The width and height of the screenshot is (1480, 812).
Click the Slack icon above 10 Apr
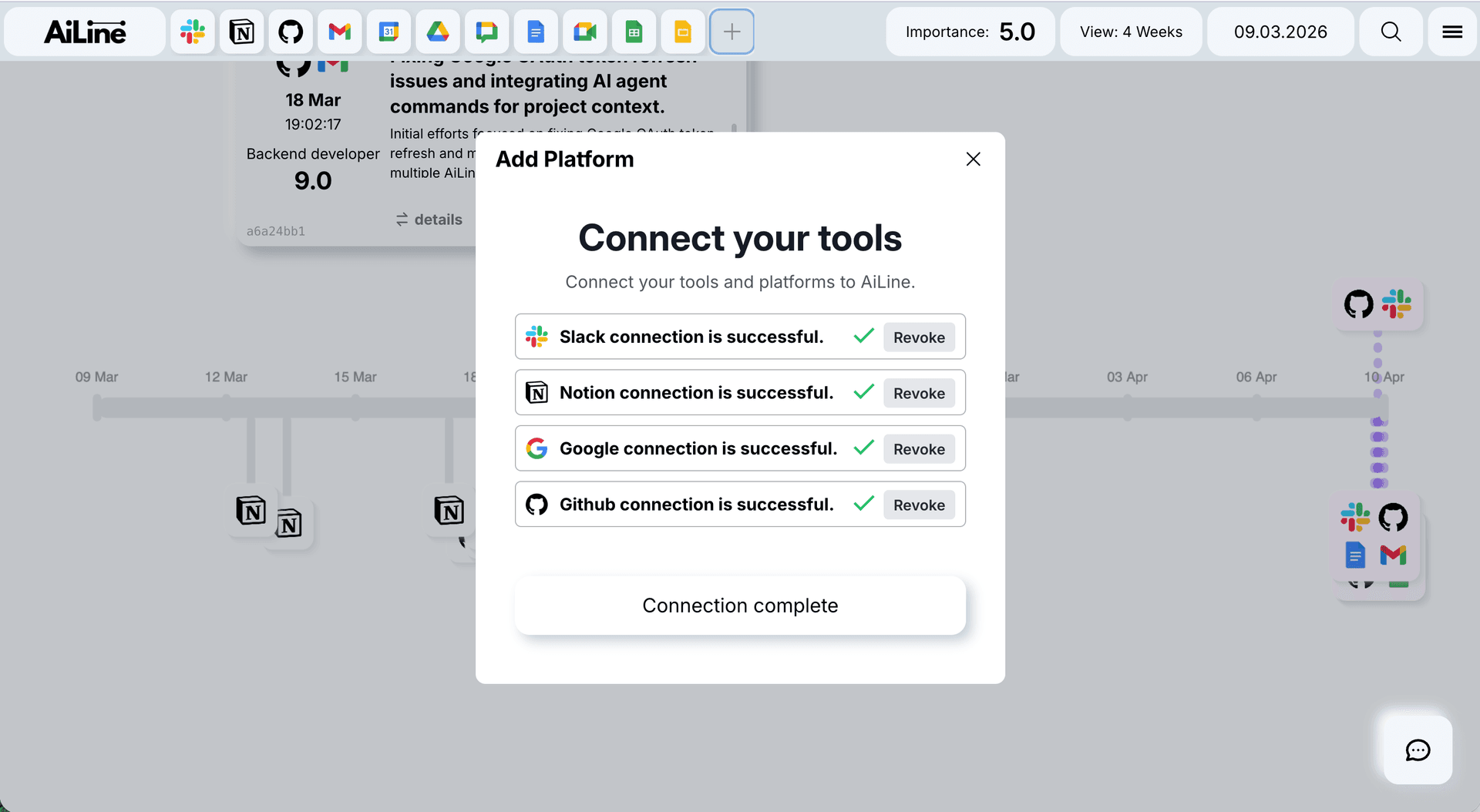tap(1396, 304)
